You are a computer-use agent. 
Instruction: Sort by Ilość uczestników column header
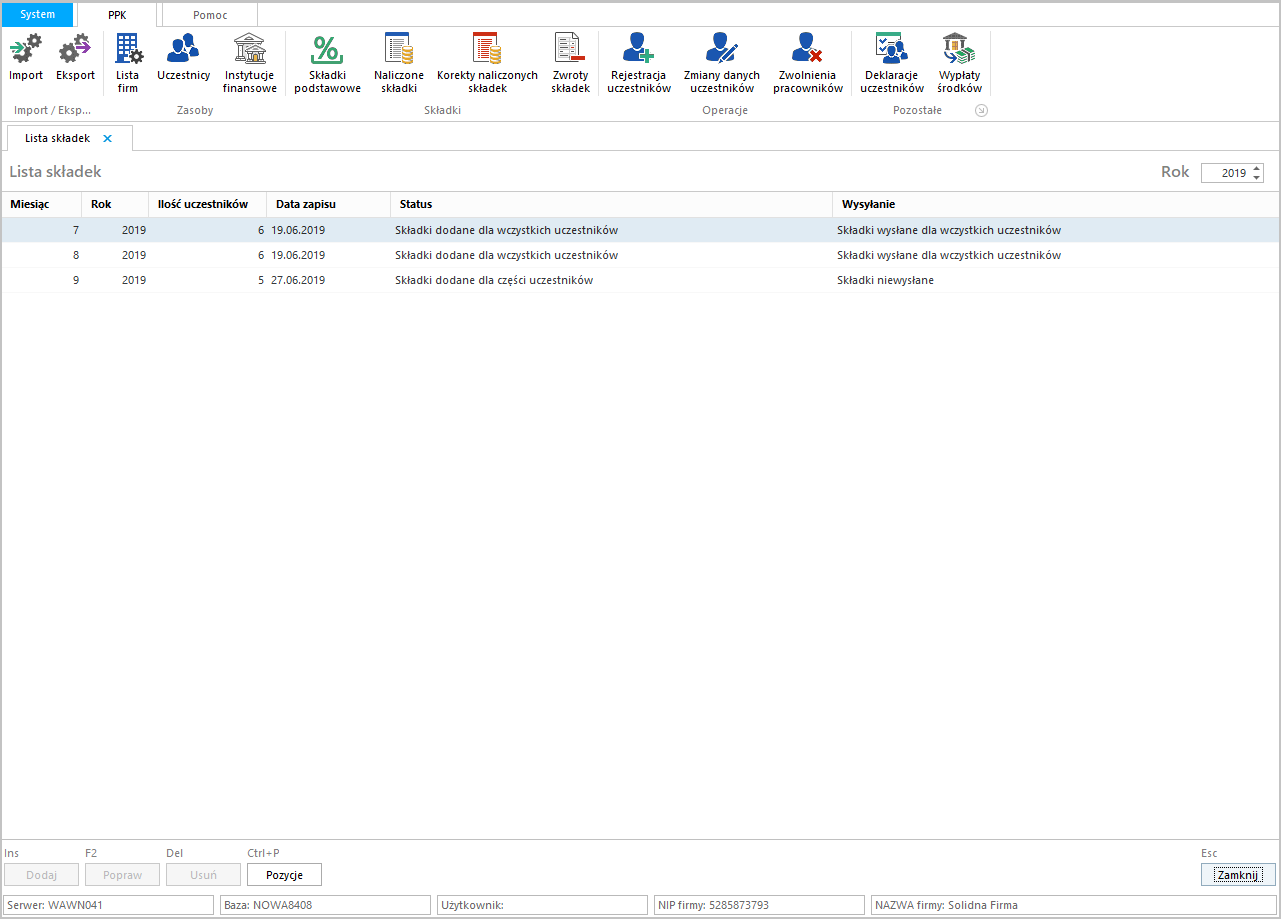point(208,204)
